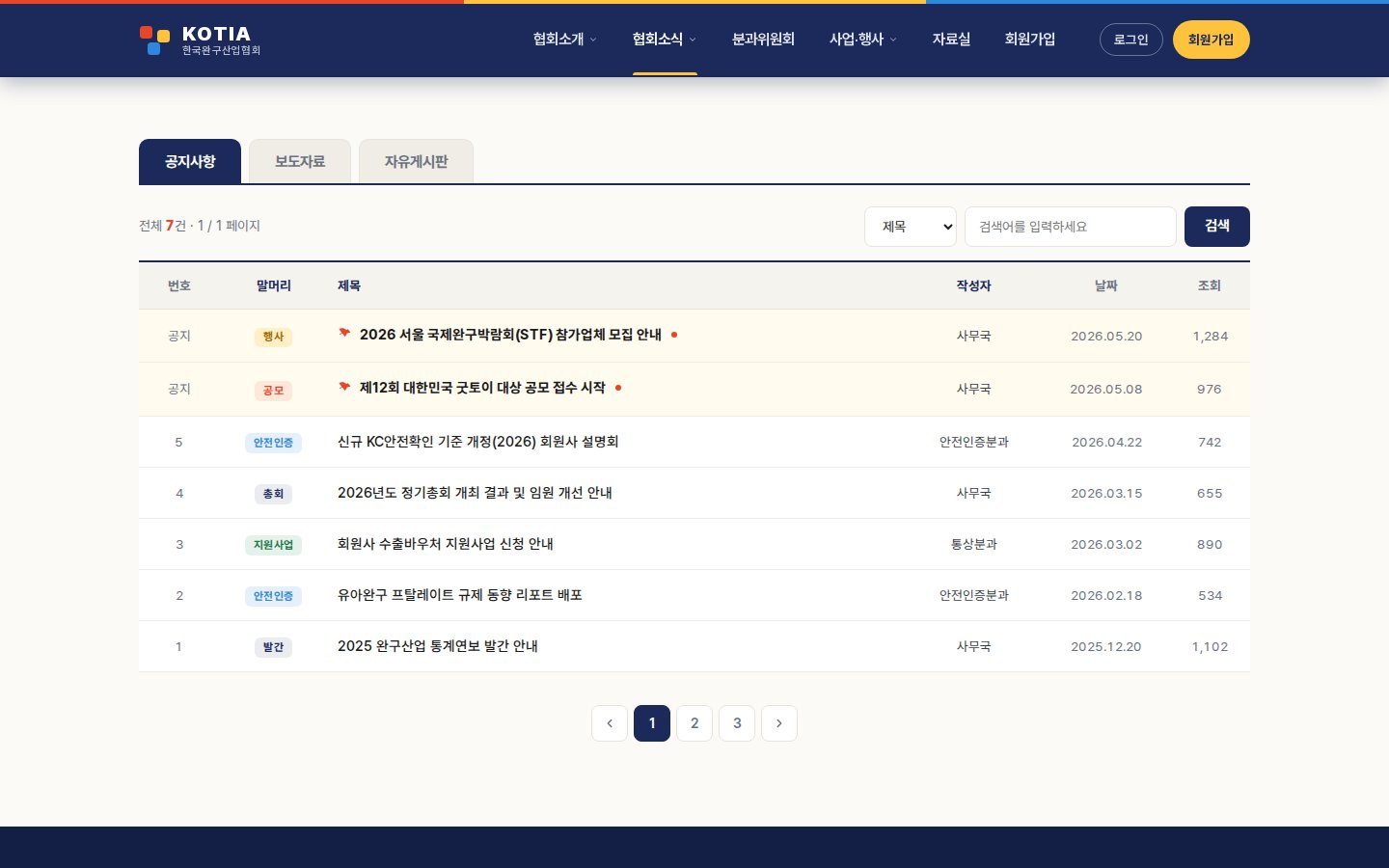Go to page 2

694,723
